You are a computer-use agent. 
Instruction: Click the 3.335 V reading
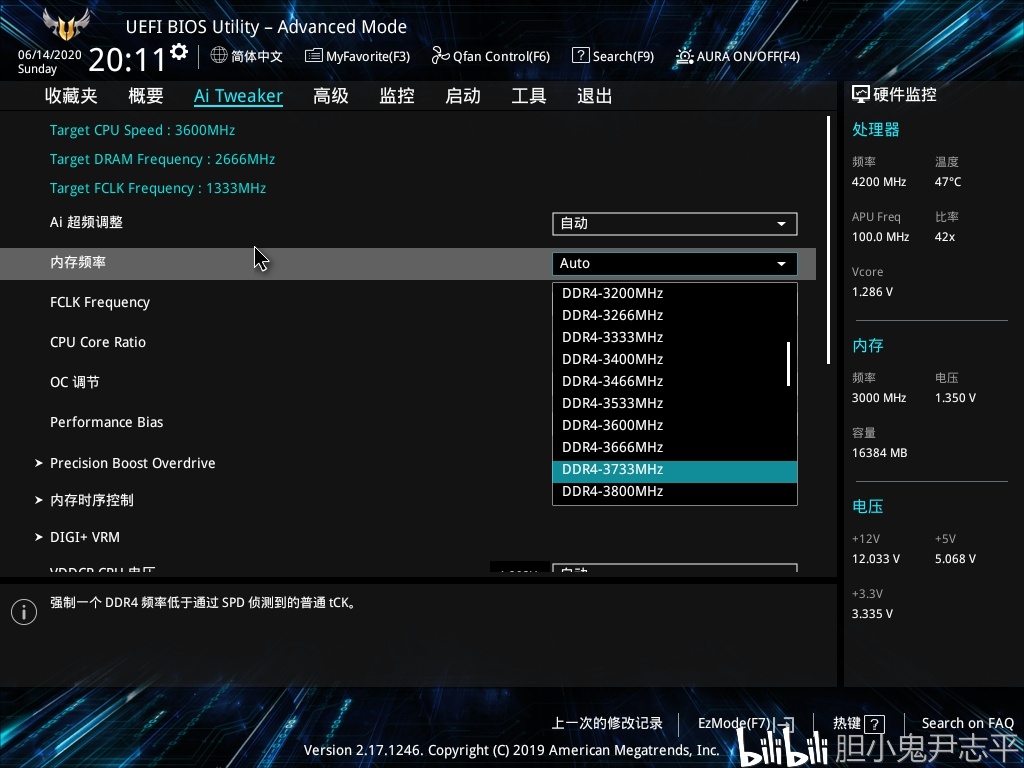pyautogui.click(x=872, y=614)
